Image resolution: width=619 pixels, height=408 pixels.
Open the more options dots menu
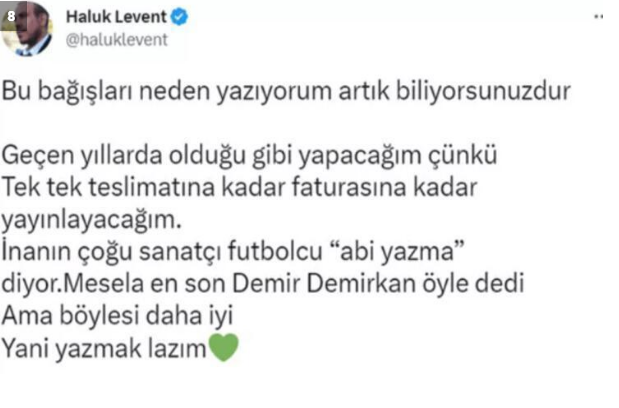[598, 17]
